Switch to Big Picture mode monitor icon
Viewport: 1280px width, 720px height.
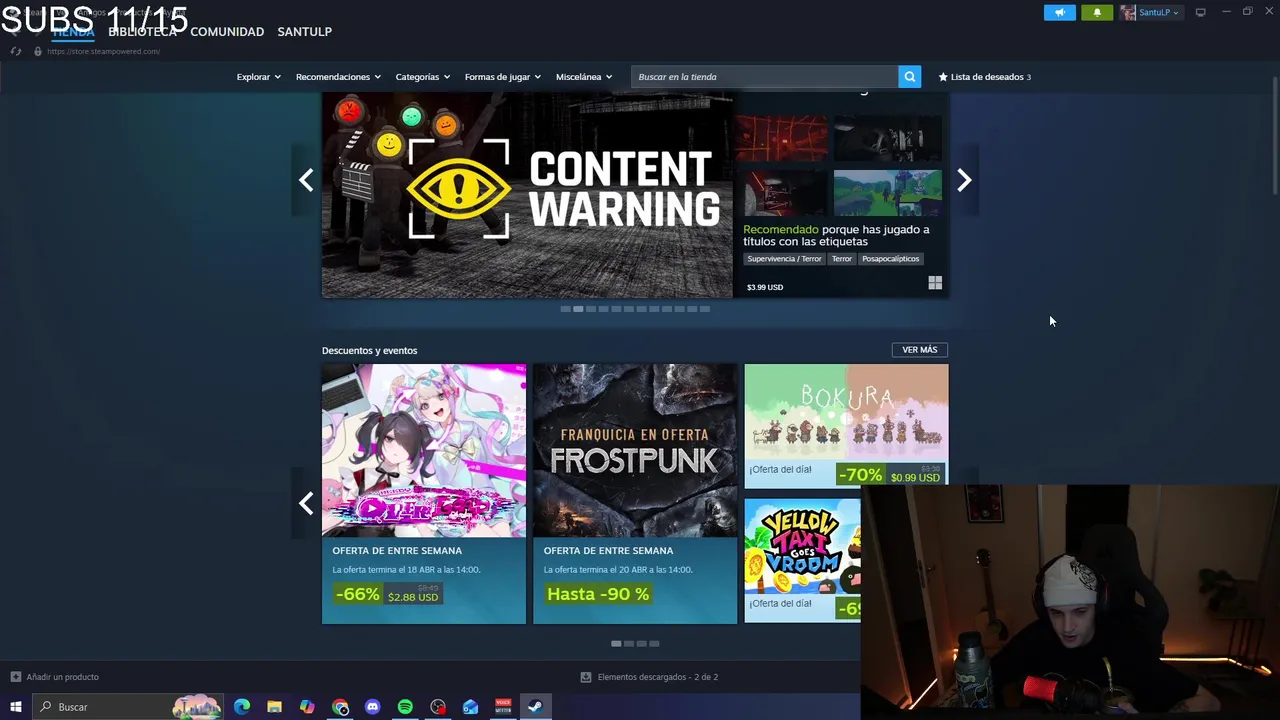[1200, 12]
